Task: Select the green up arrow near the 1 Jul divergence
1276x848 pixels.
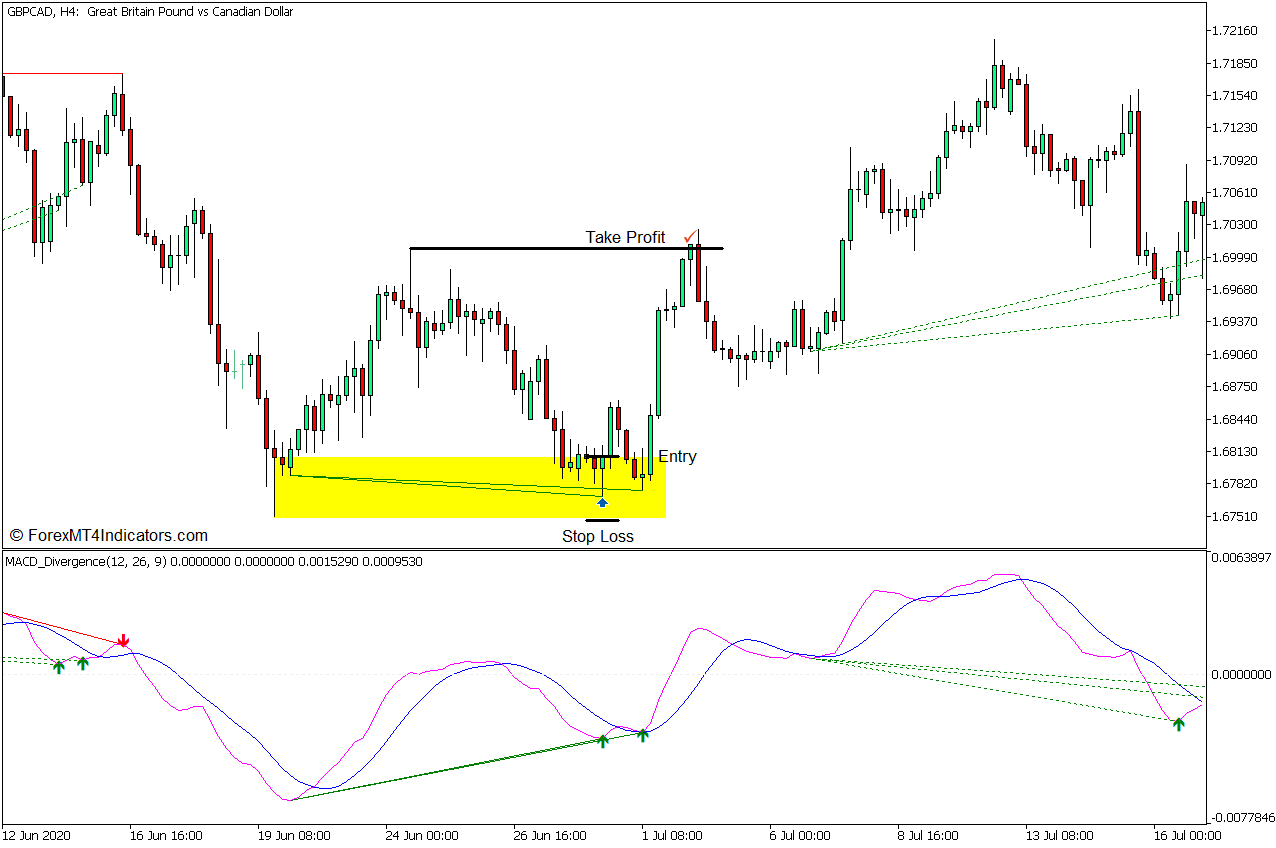Action: click(x=643, y=733)
